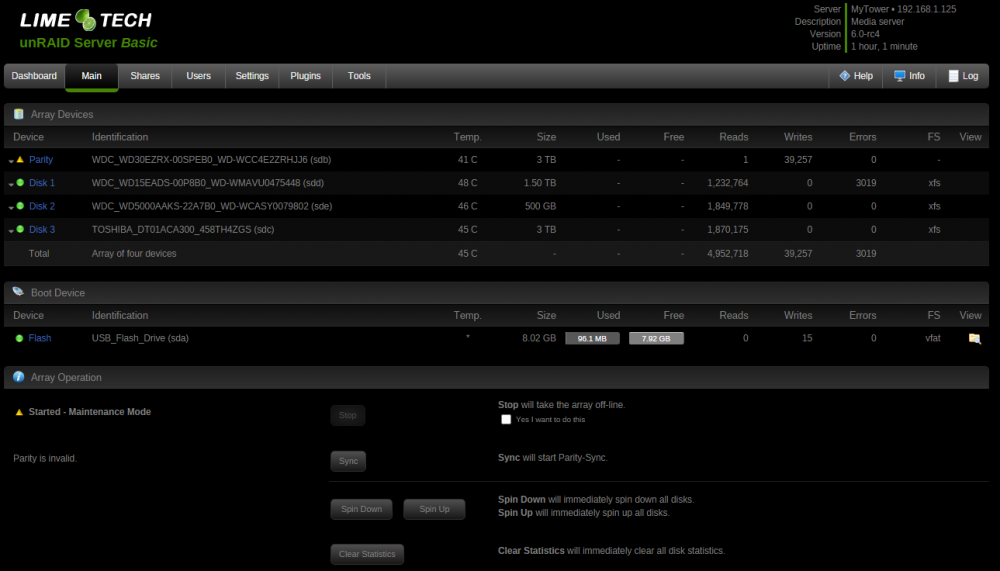Screen dimensions: 1000x571
Task: Click the Disk 3 green status dot
Action: pyautogui.click(x=20, y=229)
